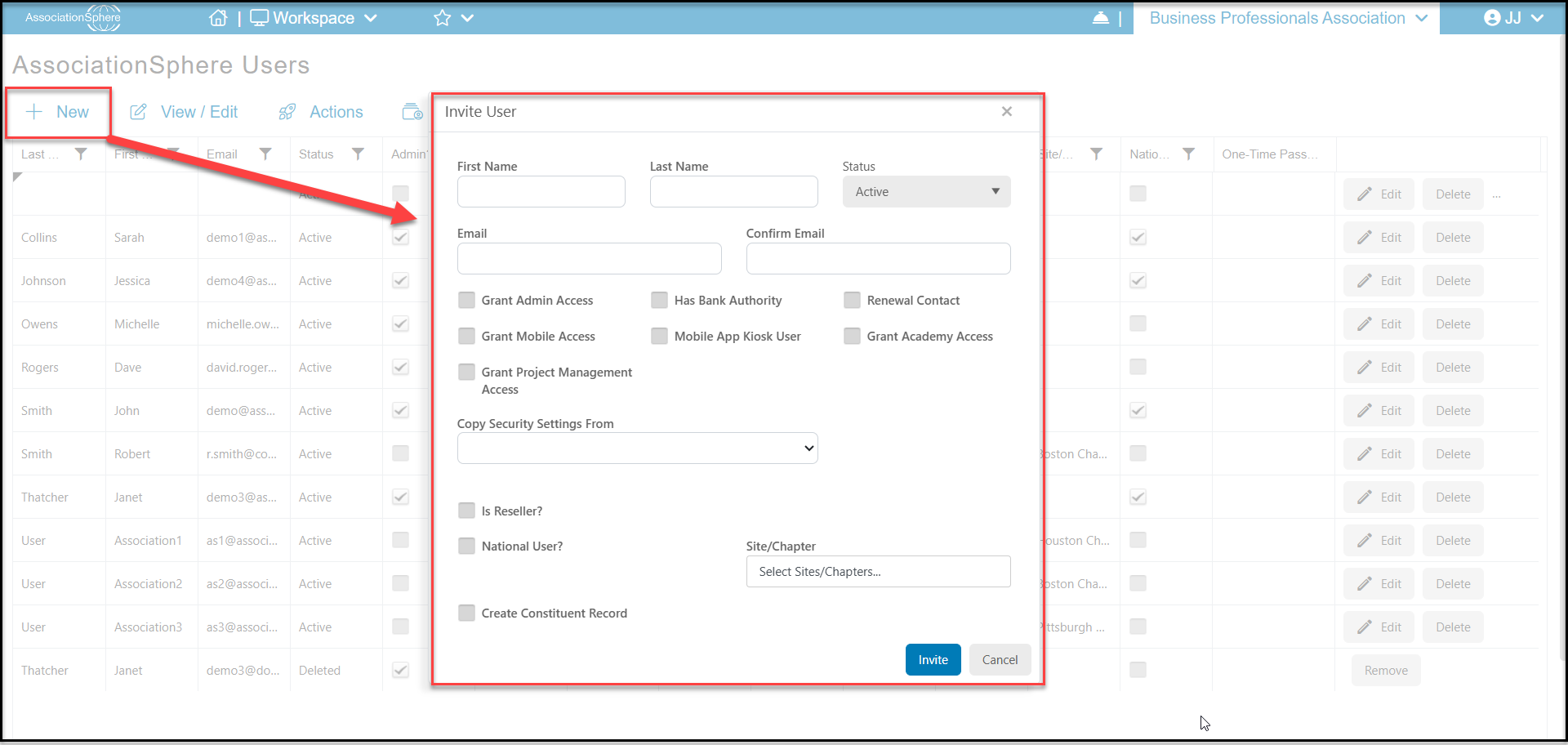Click the Invite button
The width and height of the screenshot is (1568, 745).
coord(933,660)
